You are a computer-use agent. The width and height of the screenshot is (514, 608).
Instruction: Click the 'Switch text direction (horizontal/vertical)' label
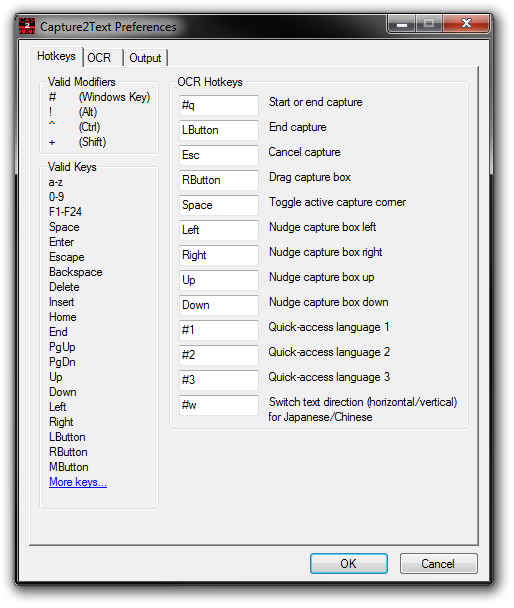point(363,402)
